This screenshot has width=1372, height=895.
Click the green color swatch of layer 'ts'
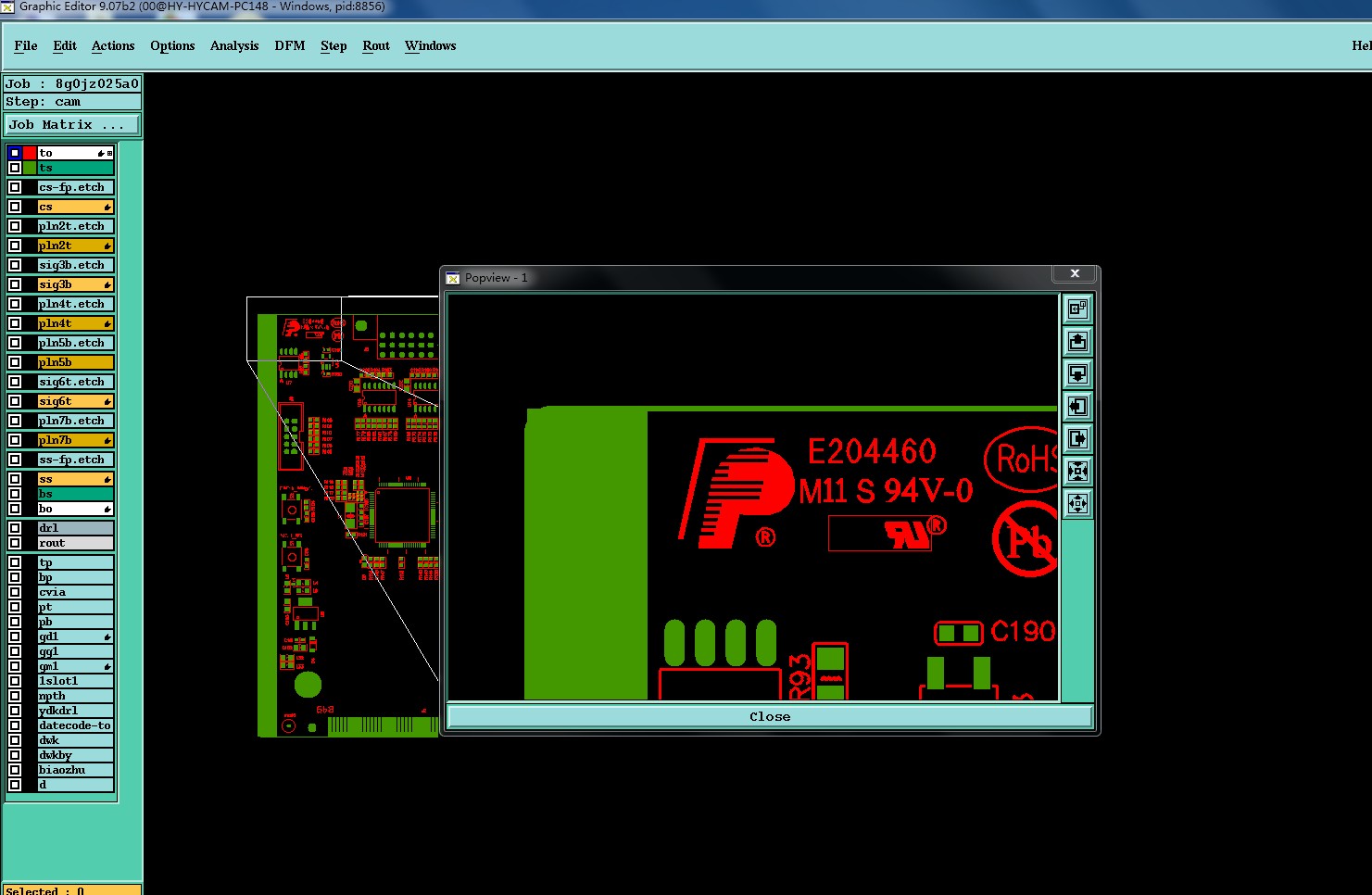(30, 168)
